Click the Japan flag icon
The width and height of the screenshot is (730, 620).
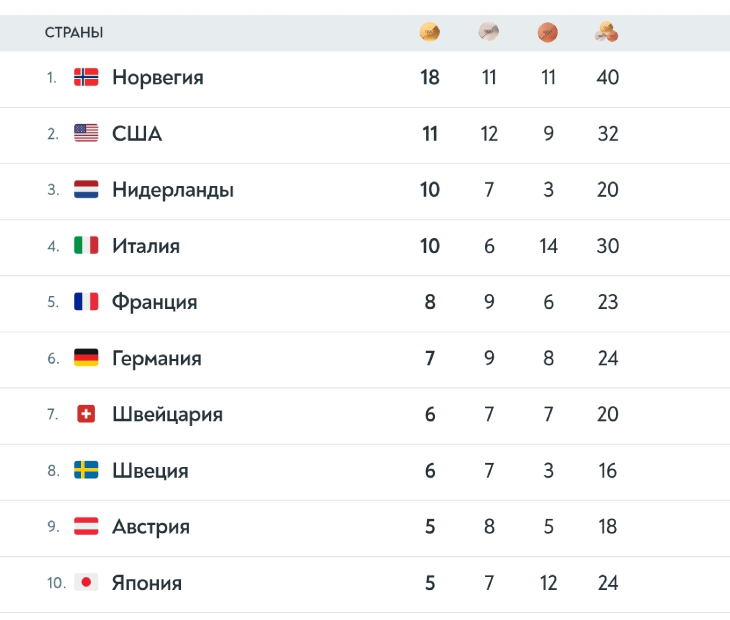click(86, 582)
